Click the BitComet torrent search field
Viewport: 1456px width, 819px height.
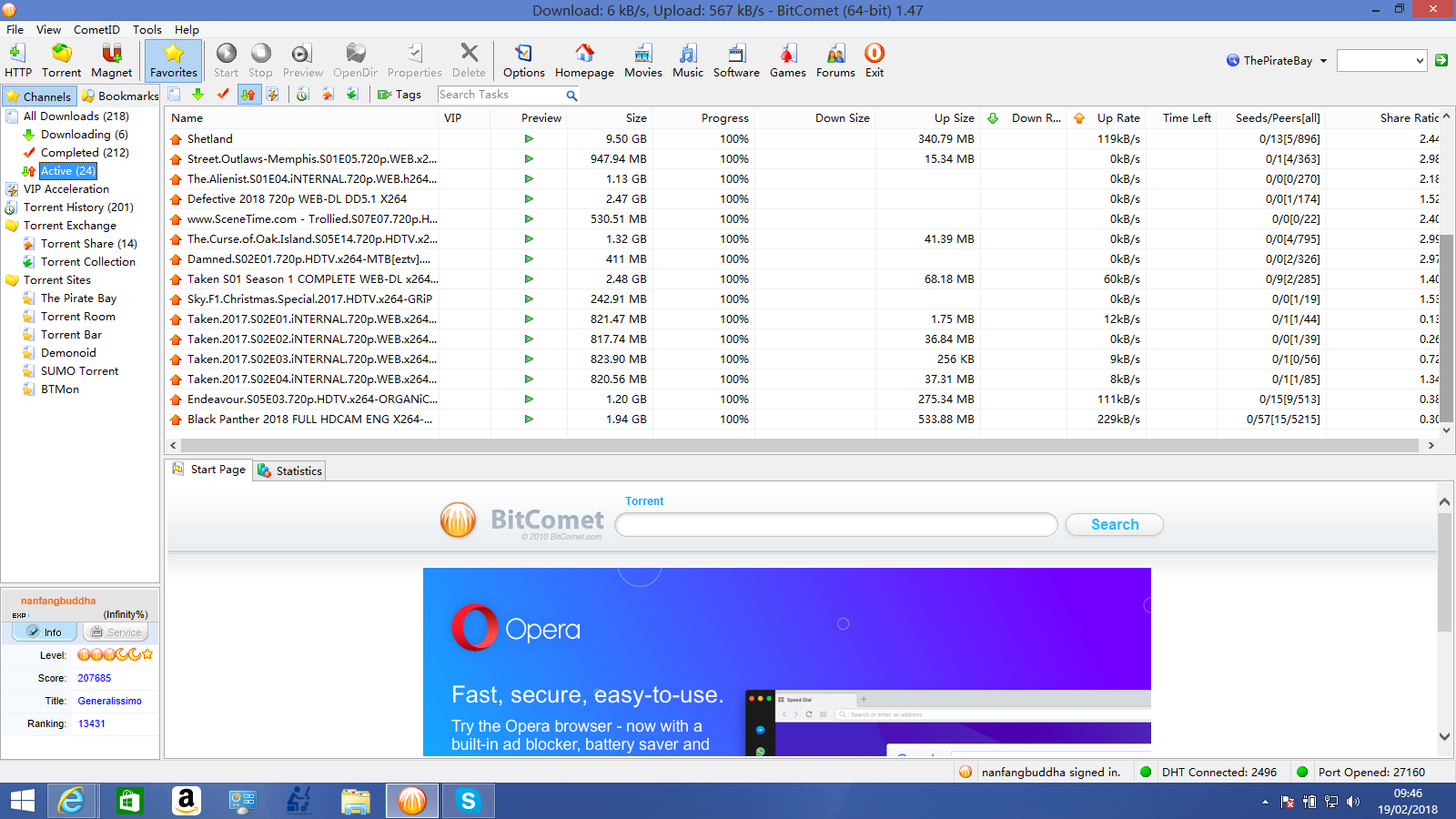[x=836, y=524]
